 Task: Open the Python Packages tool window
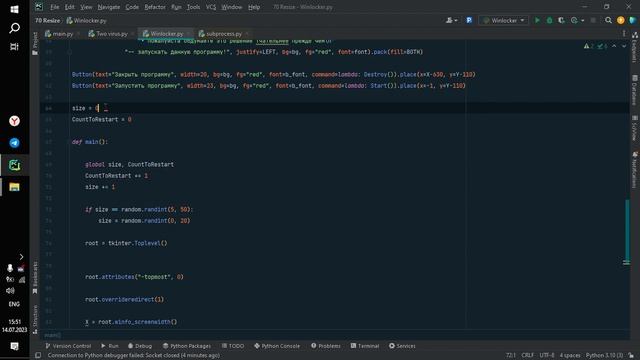pos(187,346)
